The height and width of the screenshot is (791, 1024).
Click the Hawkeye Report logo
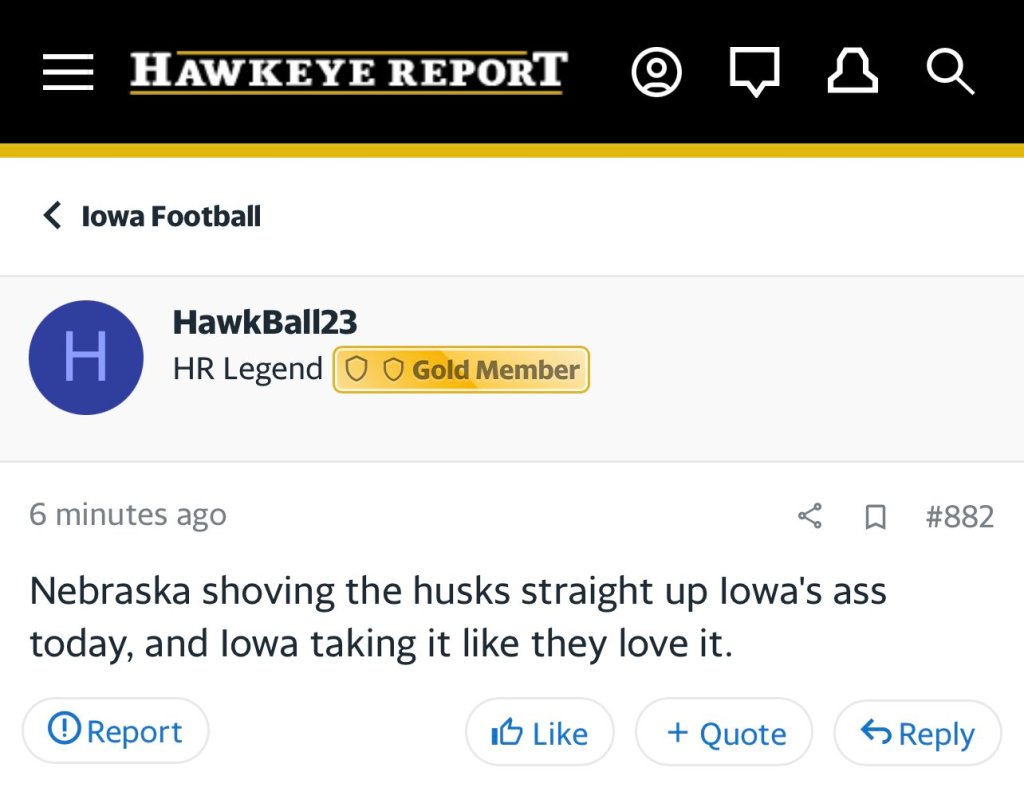[348, 72]
